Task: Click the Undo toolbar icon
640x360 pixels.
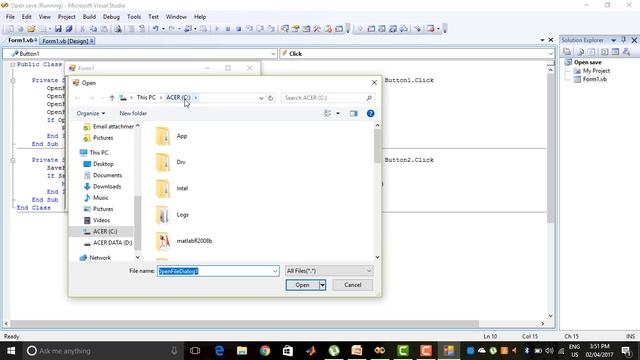Action: click(156, 29)
